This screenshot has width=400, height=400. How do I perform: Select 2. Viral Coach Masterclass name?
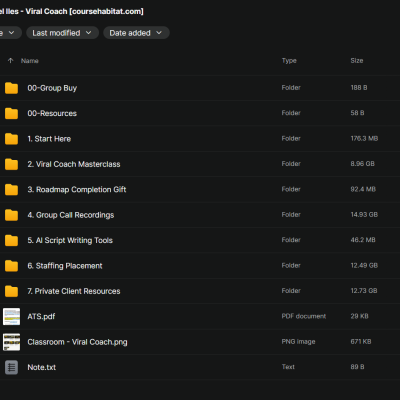point(74,164)
